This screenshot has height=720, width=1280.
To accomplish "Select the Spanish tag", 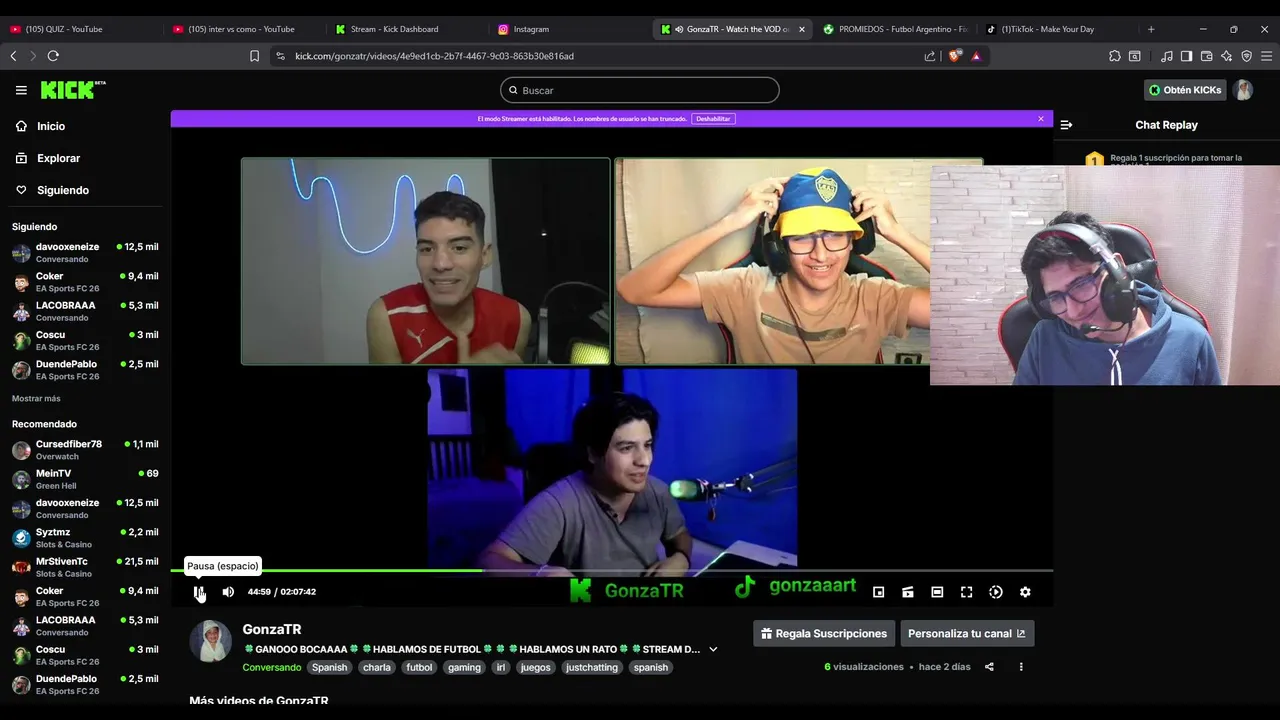I will pos(329,667).
